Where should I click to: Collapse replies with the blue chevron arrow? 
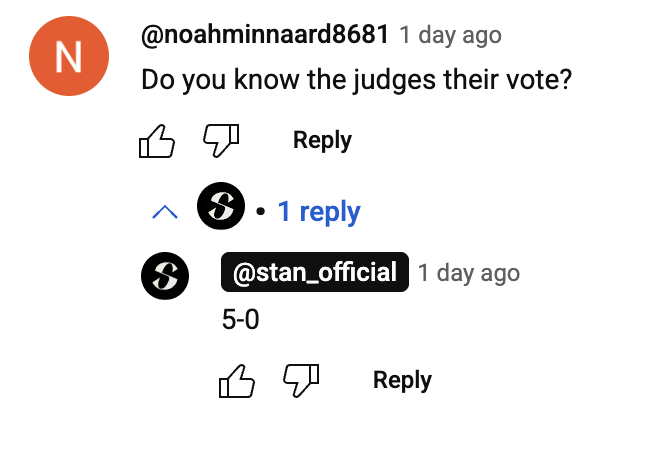(x=164, y=212)
